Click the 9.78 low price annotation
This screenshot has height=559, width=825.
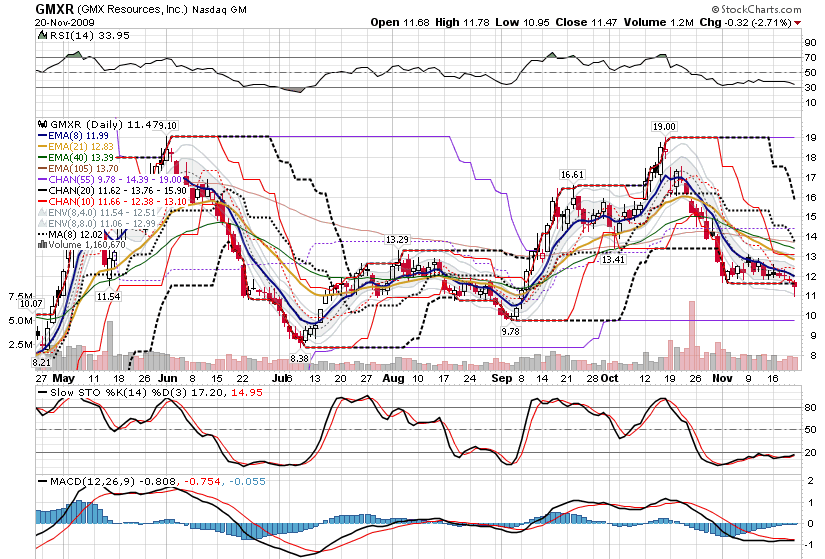[x=510, y=332]
